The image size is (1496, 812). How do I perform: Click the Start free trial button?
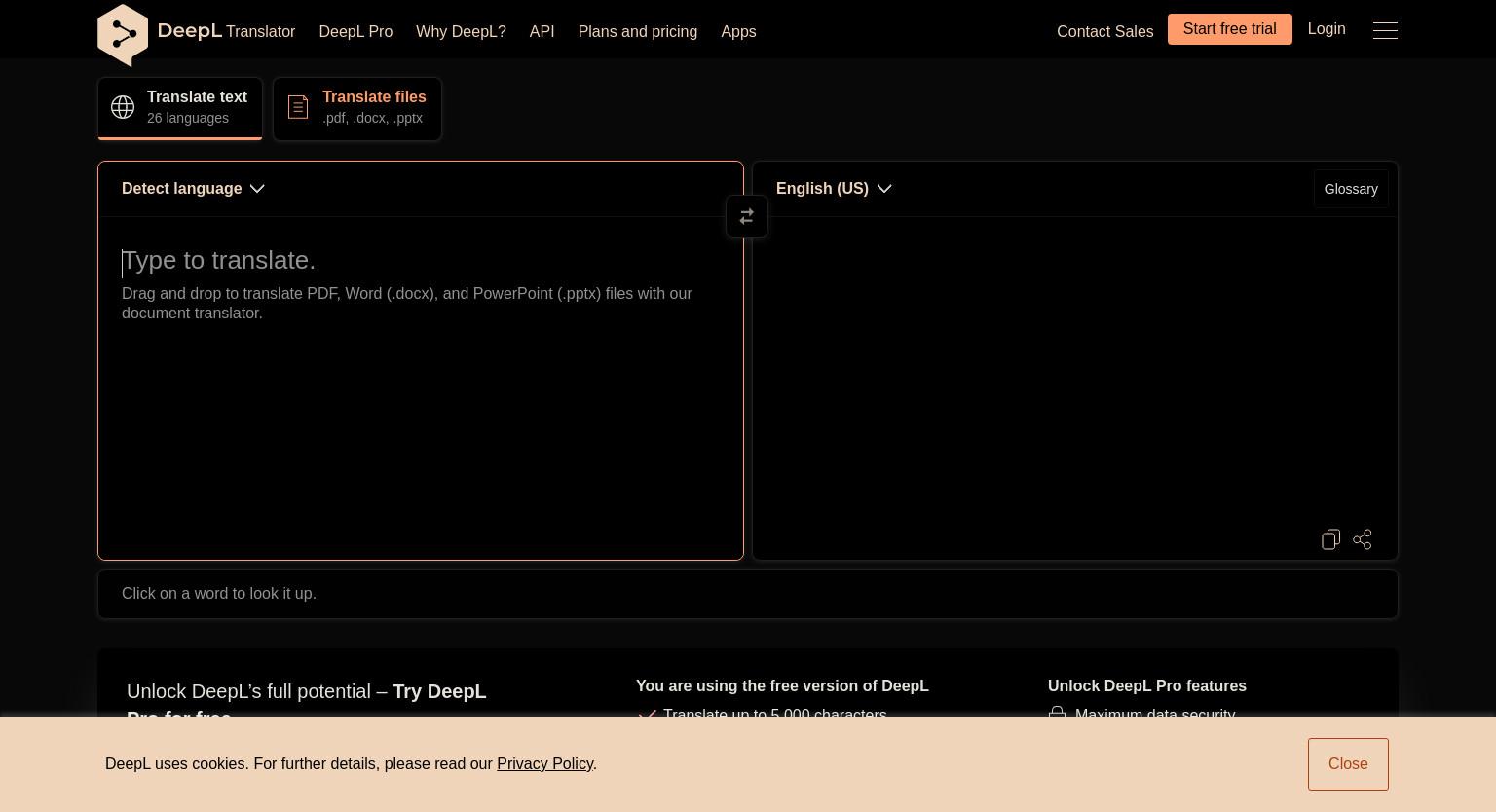click(1230, 29)
